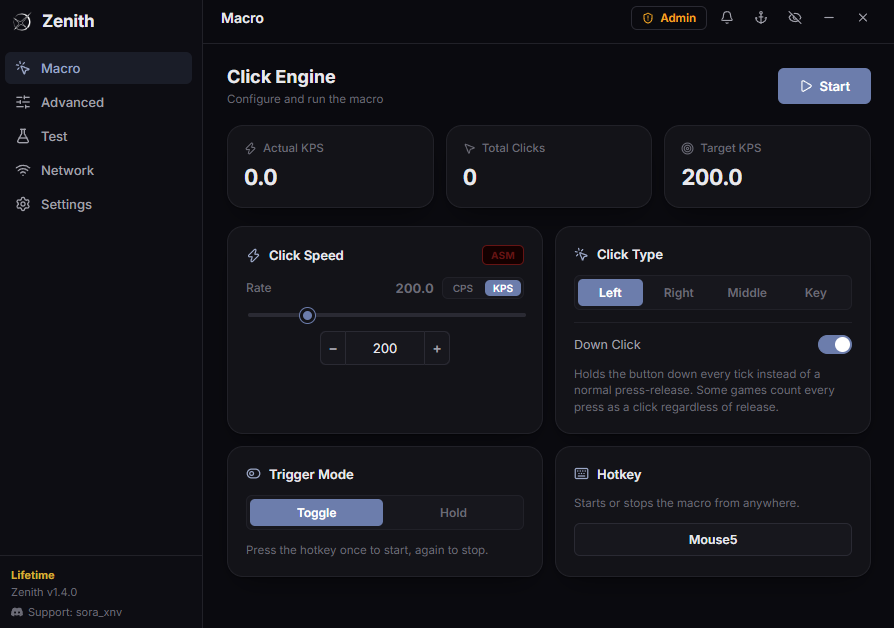
Task: Select the Right click type
Action: (678, 293)
